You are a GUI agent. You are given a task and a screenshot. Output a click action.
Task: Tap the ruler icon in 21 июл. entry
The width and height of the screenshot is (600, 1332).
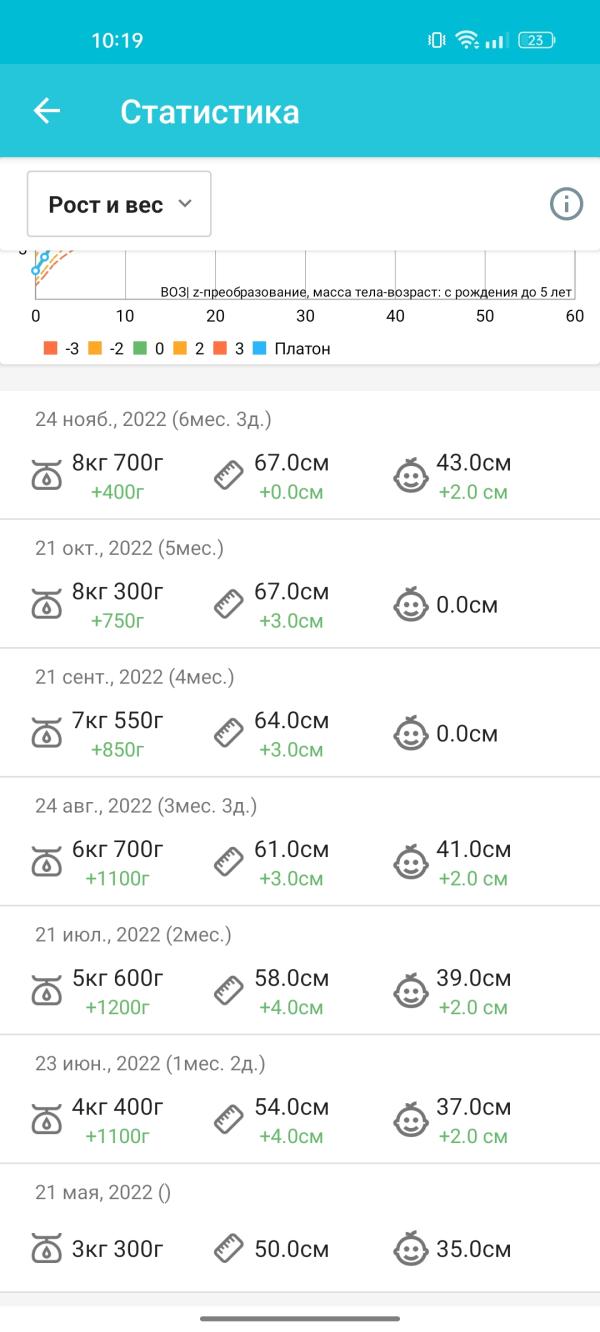[229, 991]
